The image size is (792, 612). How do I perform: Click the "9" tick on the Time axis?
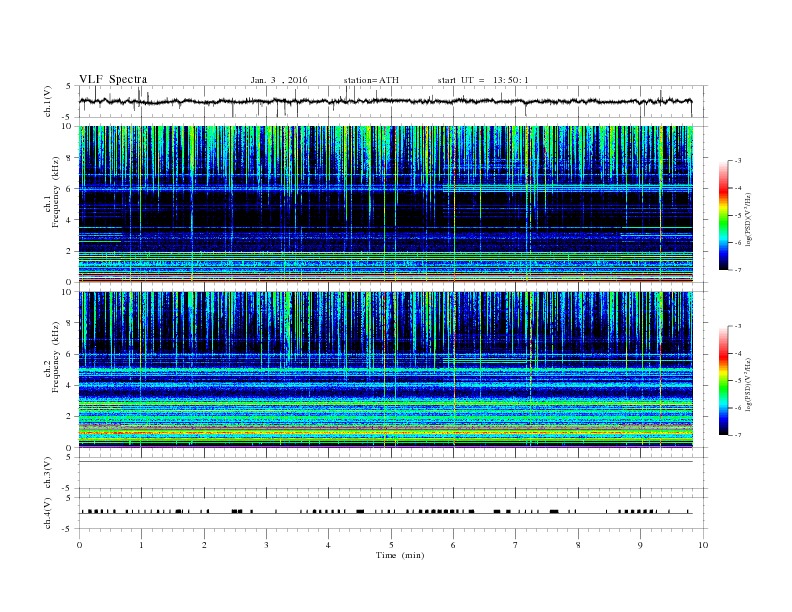pyautogui.click(x=640, y=545)
